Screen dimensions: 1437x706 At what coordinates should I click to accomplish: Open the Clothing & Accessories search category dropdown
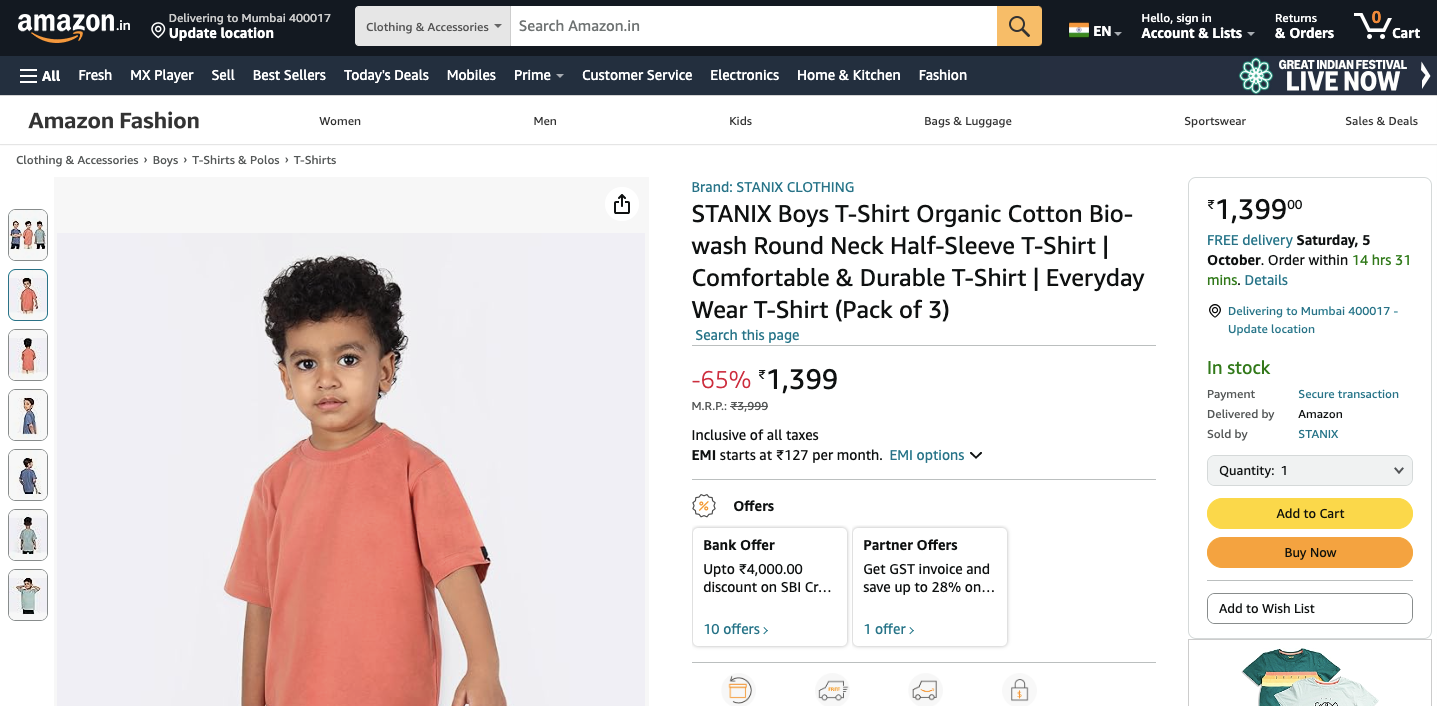[x=433, y=27]
